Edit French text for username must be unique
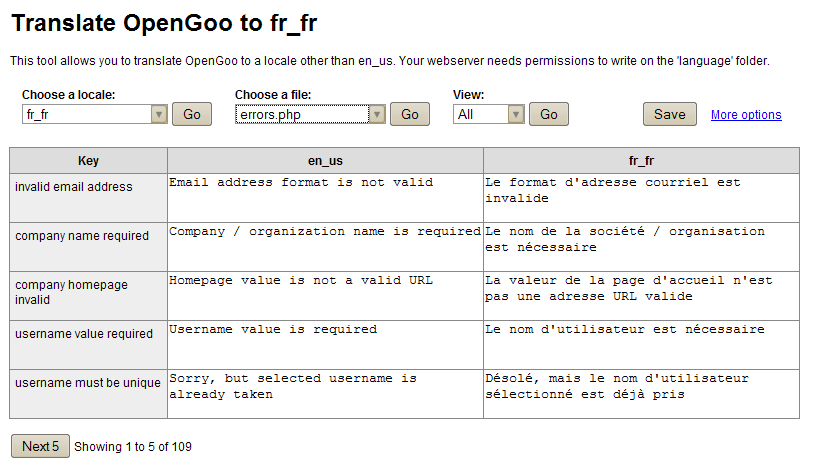 (641, 393)
